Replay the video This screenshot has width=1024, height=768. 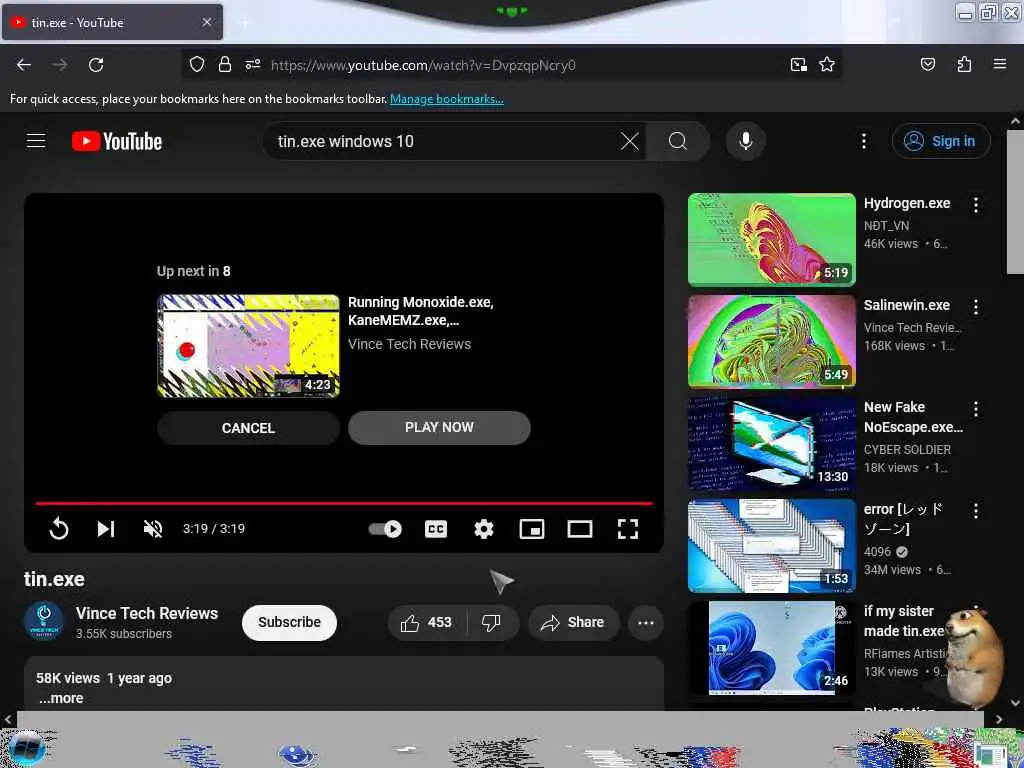(59, 528)
